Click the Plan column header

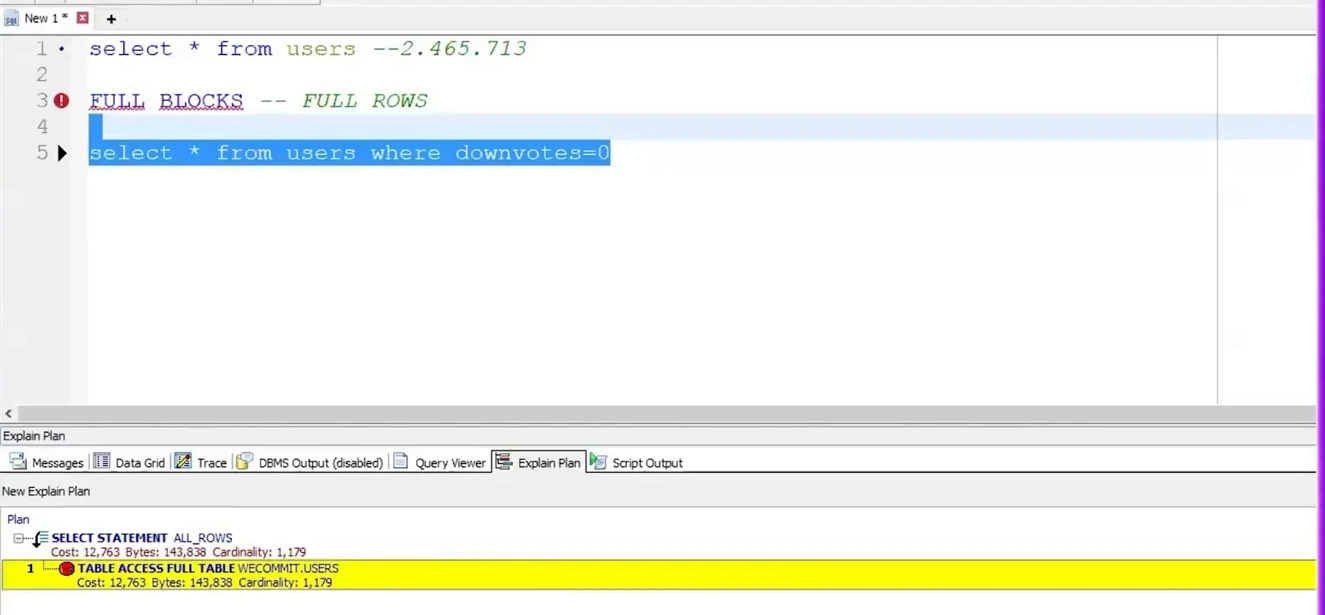coord(18,519)
